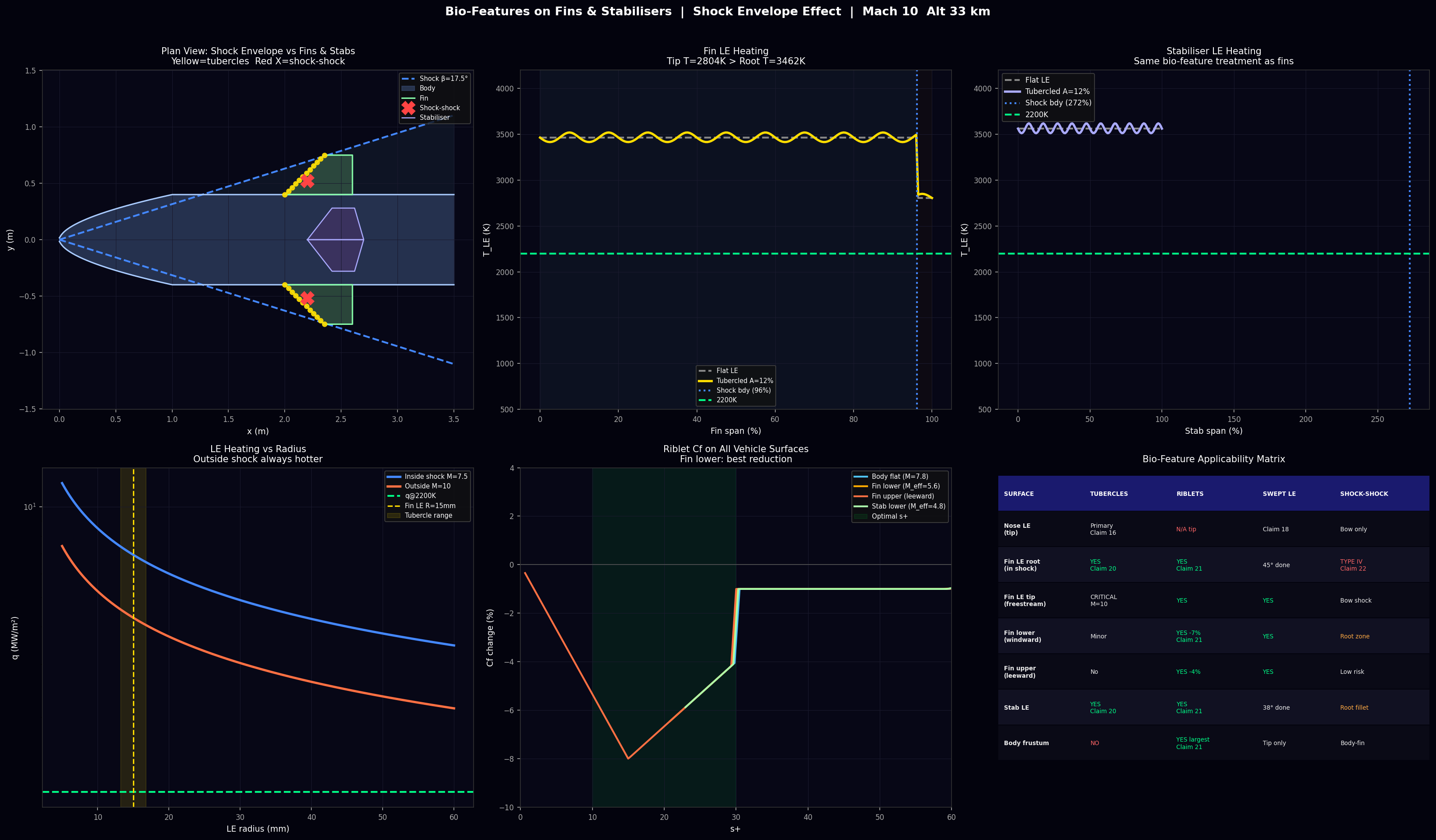Select the 'Nose LE (tip)' row label
Image resolution: width=1436 pixels, height=840 pixels.
[x=1017, y=530]
